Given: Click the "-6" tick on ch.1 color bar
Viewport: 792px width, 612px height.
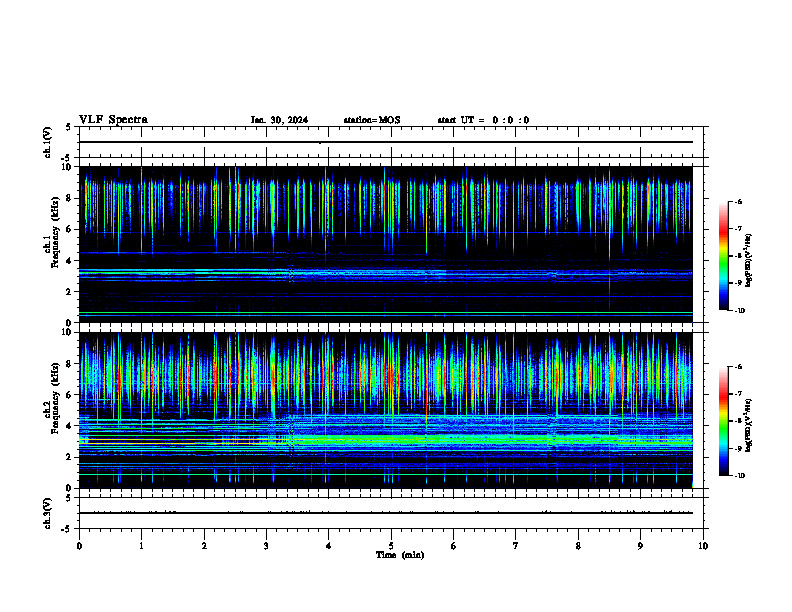Looking at the screenshot, I should (x=738, y=201).
